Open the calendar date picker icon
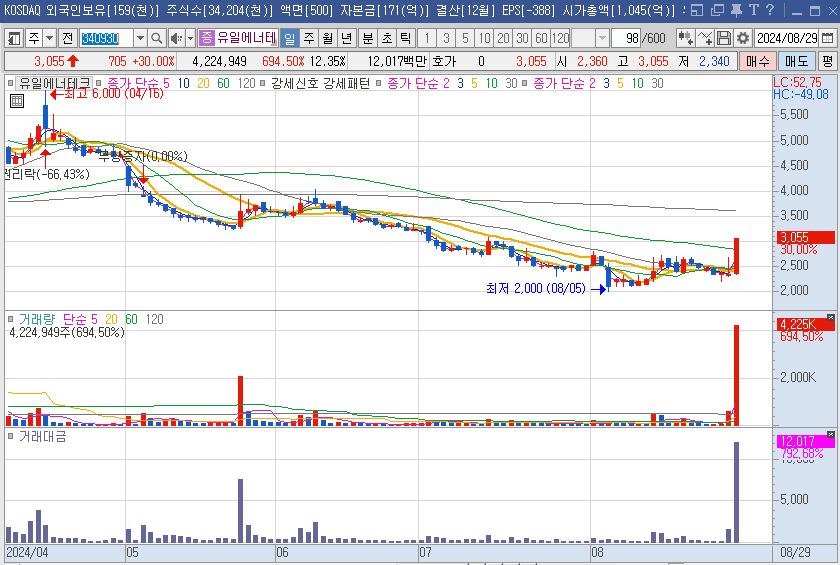This screenshot has width=840, height=565. pos(828,38)
